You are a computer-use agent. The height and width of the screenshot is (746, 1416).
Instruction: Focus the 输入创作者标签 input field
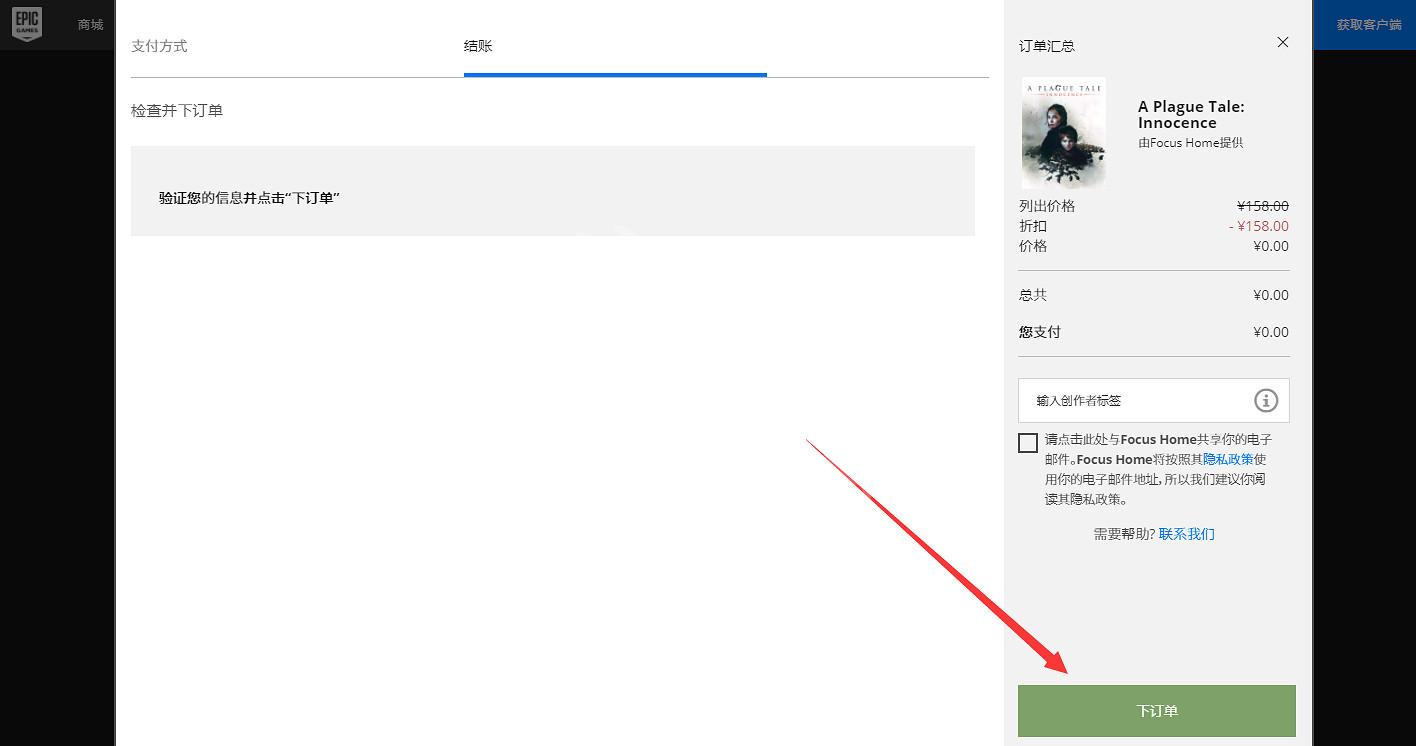point(1130,400)
